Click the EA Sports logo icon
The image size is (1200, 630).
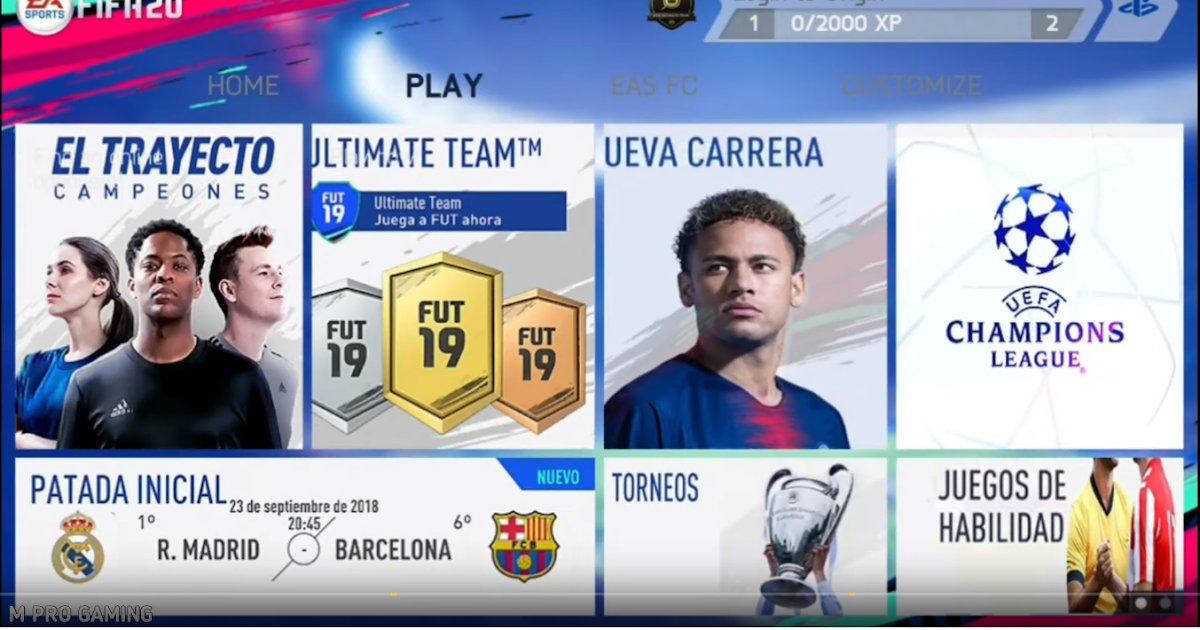coord(44,15)
